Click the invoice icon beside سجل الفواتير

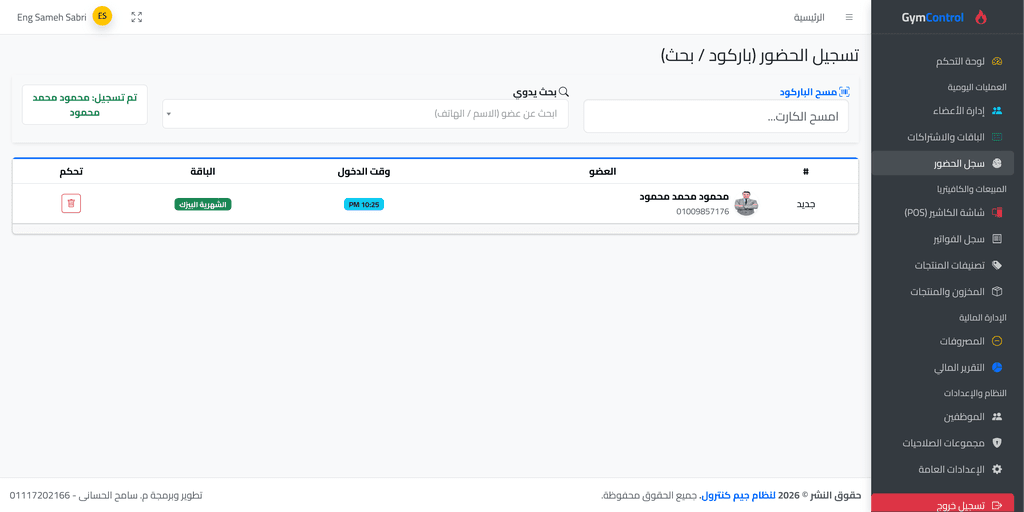tap(997, 239)
